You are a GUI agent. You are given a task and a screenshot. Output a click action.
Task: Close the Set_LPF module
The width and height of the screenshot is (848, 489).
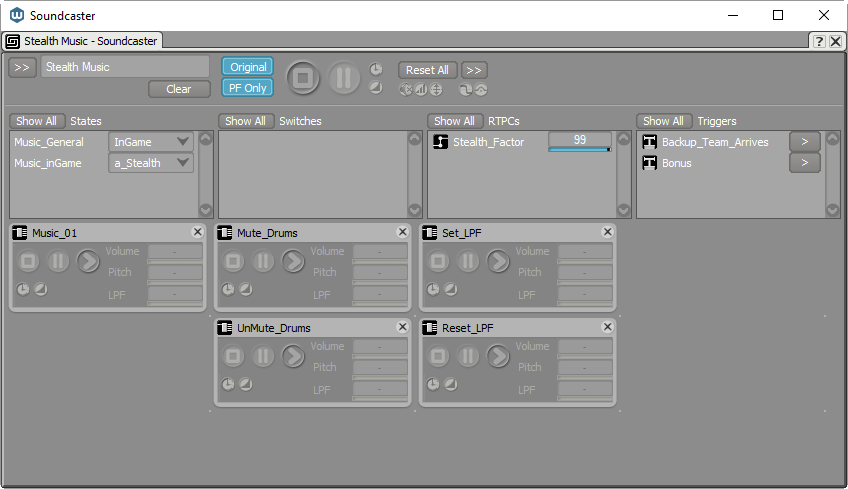coord(607,232)
